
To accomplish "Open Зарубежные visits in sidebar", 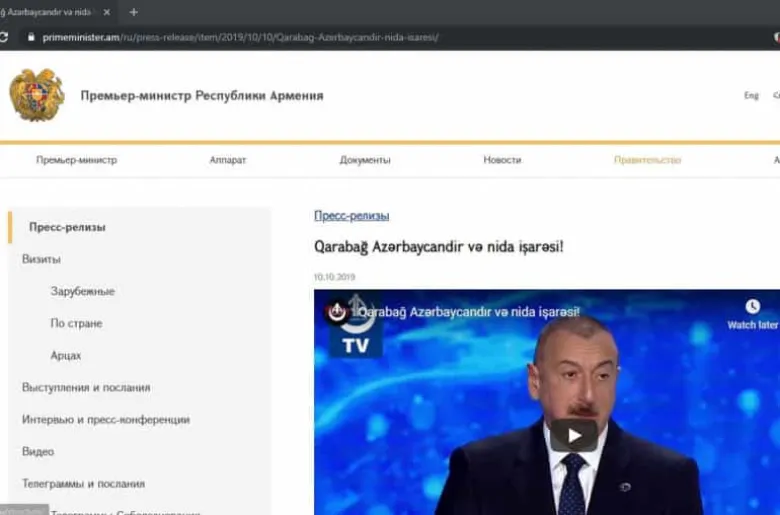I will 82,291.
